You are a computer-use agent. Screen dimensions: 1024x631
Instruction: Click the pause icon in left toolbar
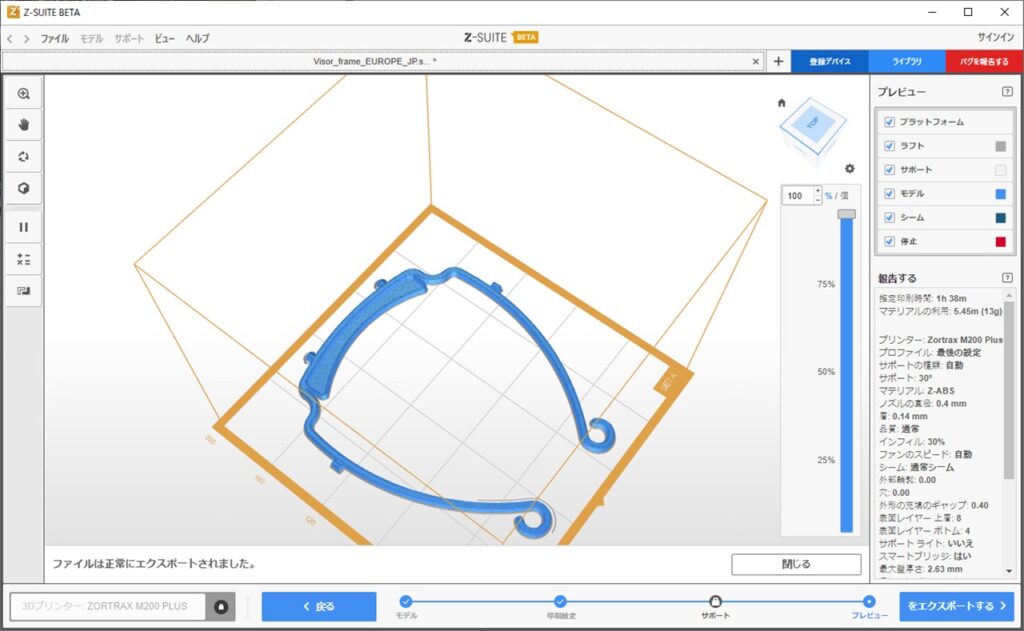[23, 227]
